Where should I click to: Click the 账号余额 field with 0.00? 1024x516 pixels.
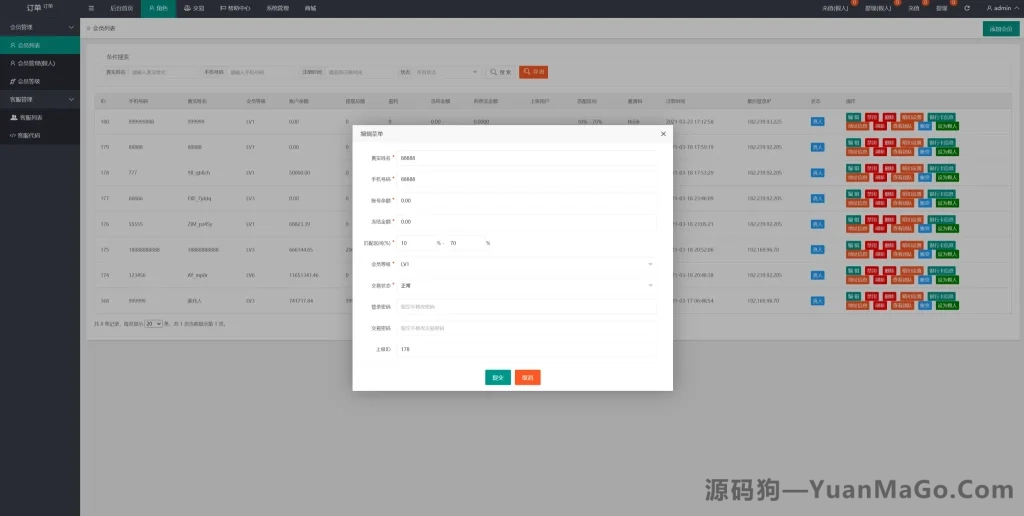click(526, 200)
